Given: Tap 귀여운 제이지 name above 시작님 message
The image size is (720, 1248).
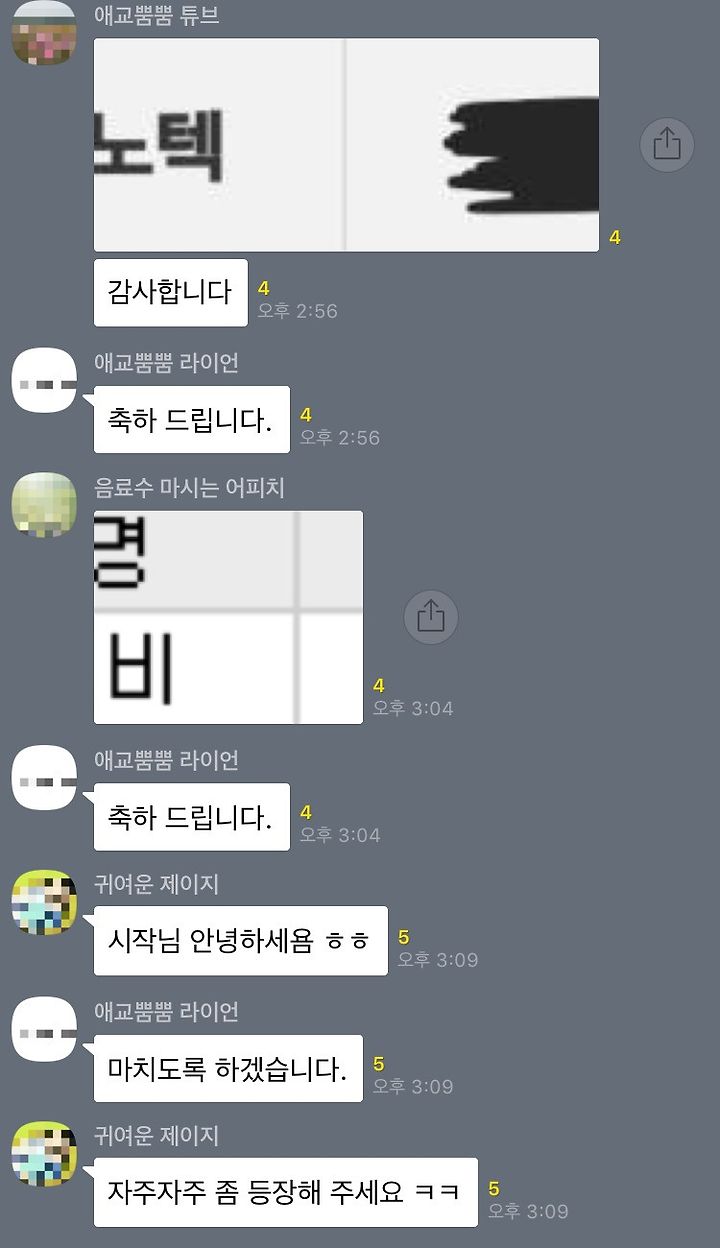Looking at the screenshot, I should [x=156, y=884].
